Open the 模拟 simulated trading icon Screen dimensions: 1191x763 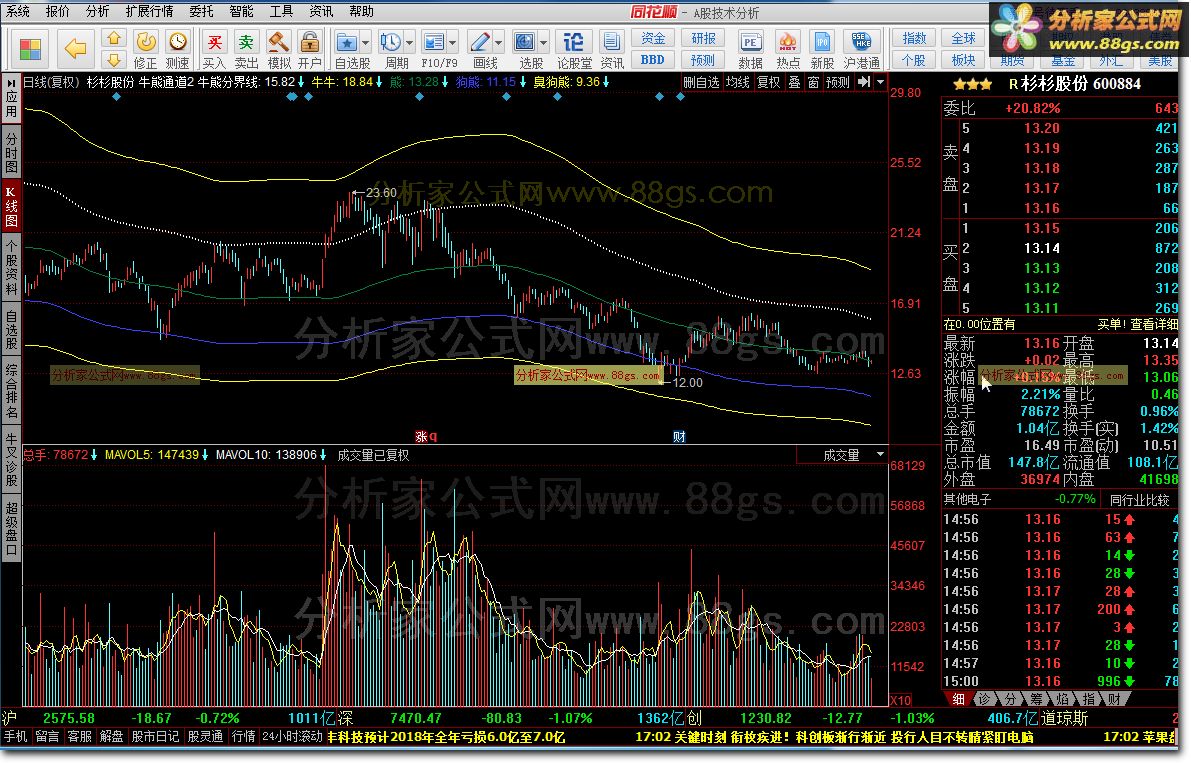click(x=279, y=49)
